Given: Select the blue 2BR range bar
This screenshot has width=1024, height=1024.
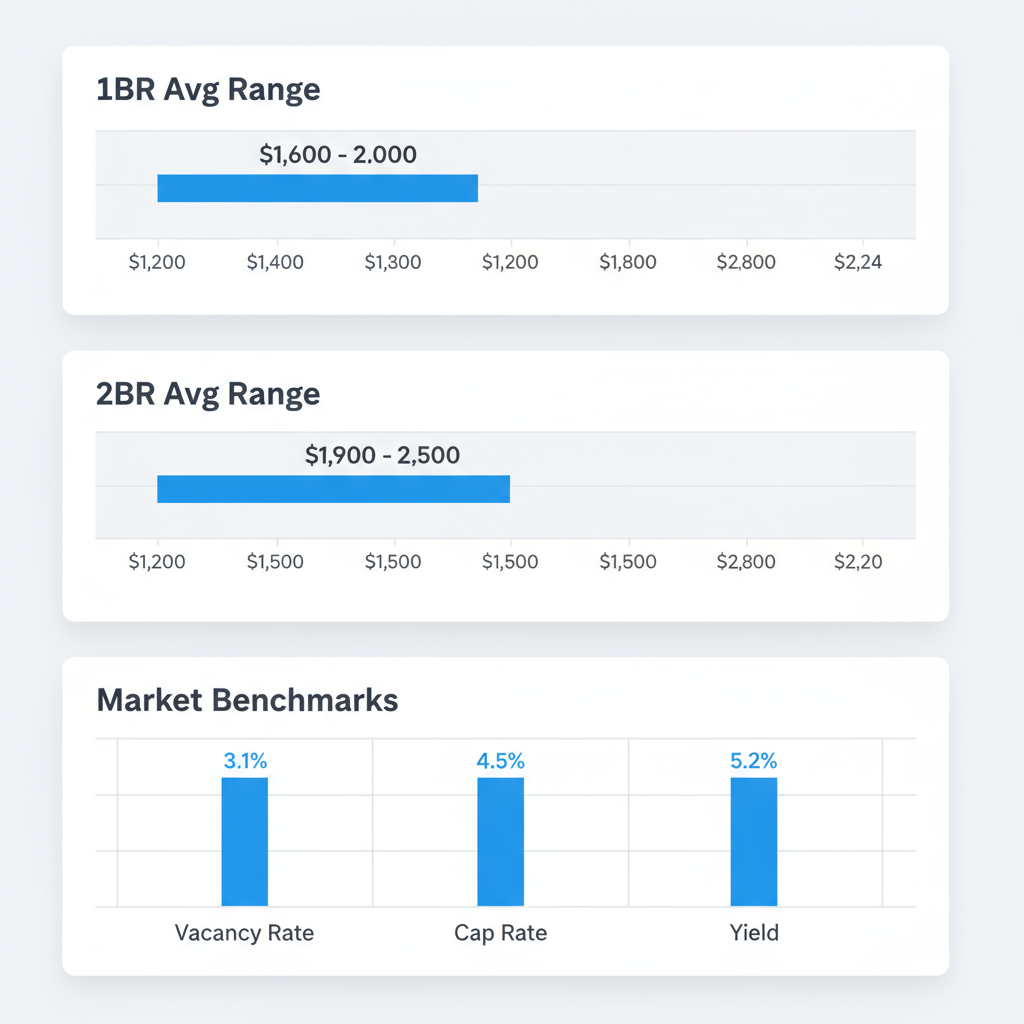Looking at the screenshot, I should tap(333, 489).
